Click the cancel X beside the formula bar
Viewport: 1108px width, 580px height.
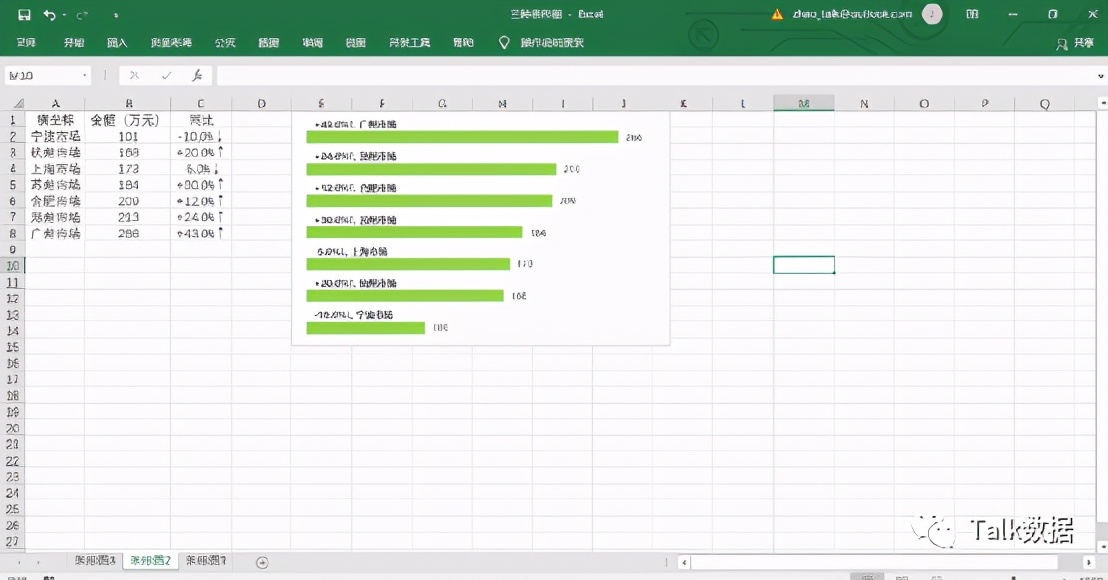[134, 76]
